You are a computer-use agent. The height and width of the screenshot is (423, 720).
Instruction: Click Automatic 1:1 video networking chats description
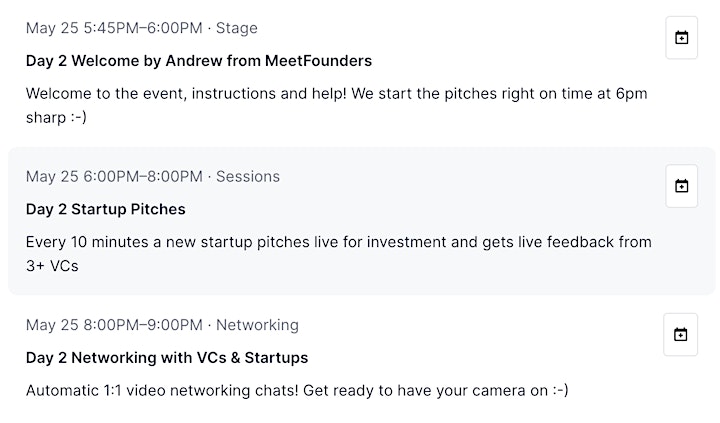pos(297,390)
